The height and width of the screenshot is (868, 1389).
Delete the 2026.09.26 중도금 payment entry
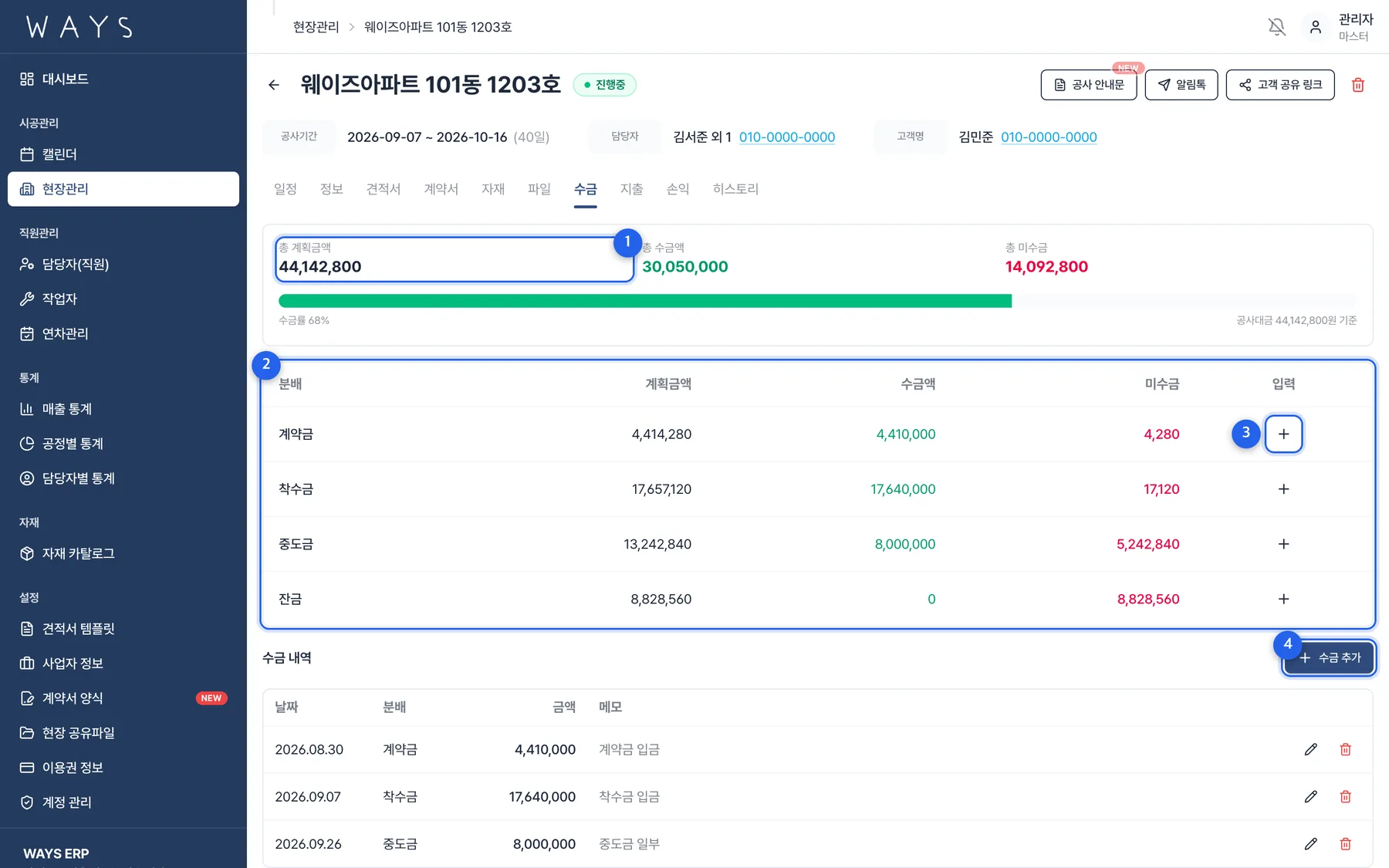point(1345,844)
